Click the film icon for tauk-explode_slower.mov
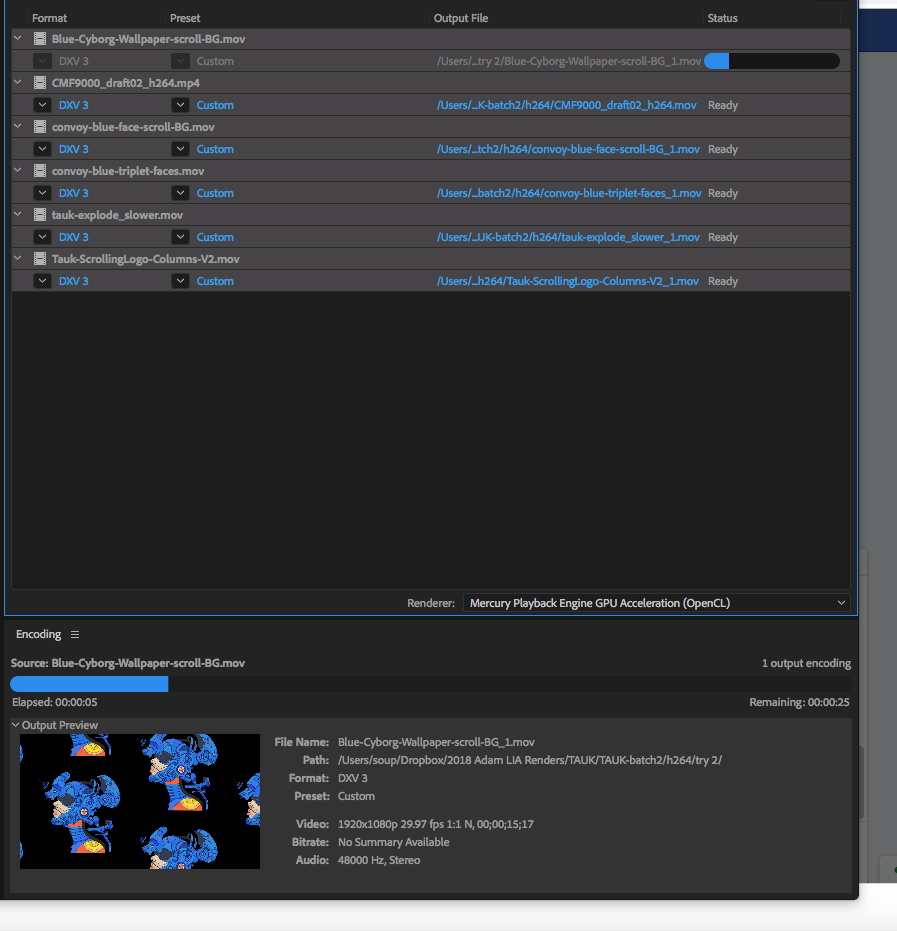 (x=40, y=215)
